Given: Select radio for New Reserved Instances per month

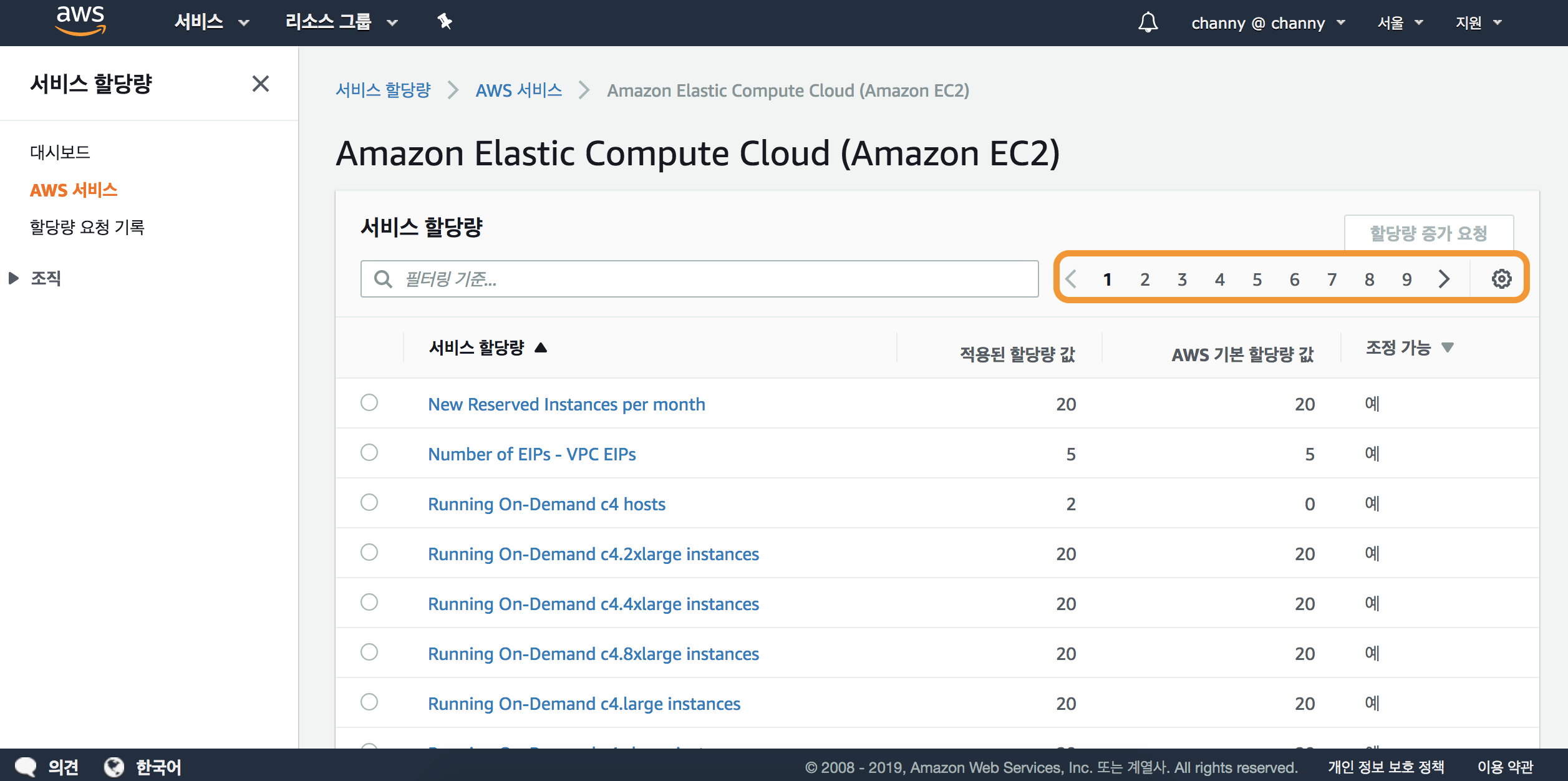Looking at the screenshot, I should pos(369,402).
